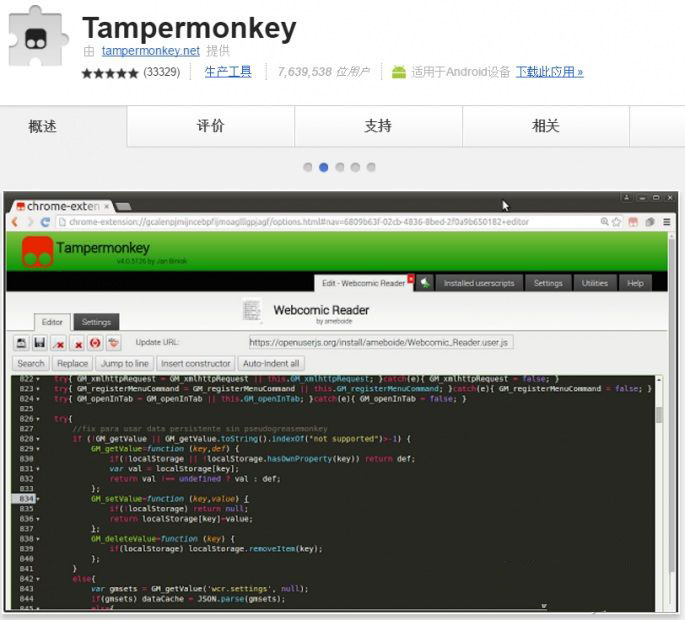This screenshot has width=685, height=620.
Task: Click the red circular reset icon
Action: pyautogui.click(x=95, y=343)
